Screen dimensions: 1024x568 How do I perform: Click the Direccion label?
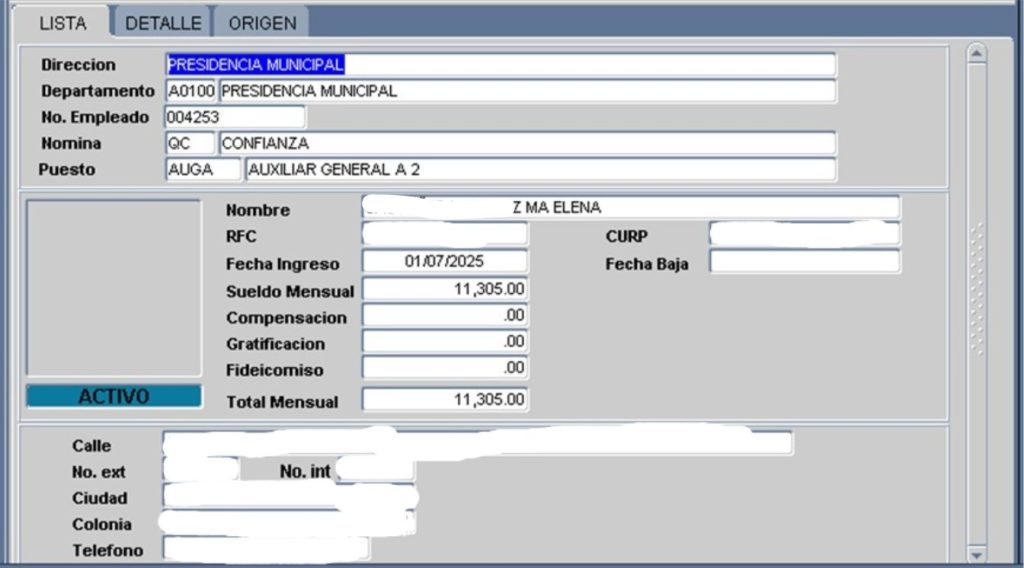click(78, 65)
